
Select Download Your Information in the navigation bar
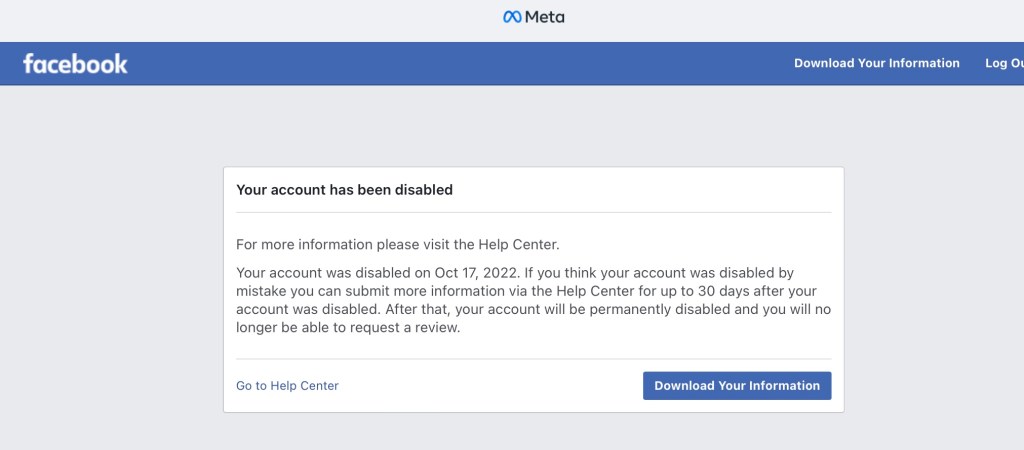pos(876,63)
